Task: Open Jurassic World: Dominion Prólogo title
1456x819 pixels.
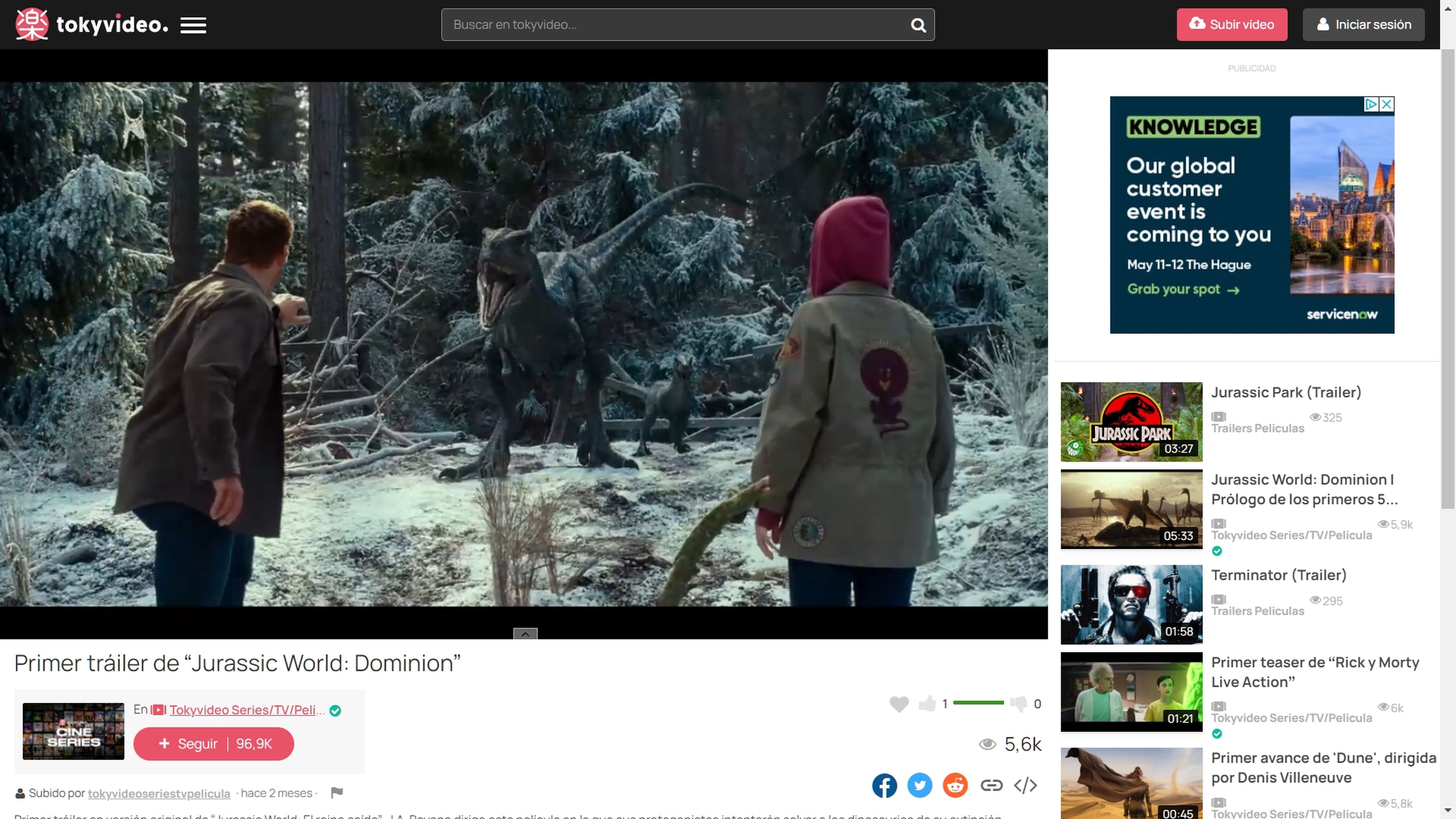Action: pos(1304,489)
